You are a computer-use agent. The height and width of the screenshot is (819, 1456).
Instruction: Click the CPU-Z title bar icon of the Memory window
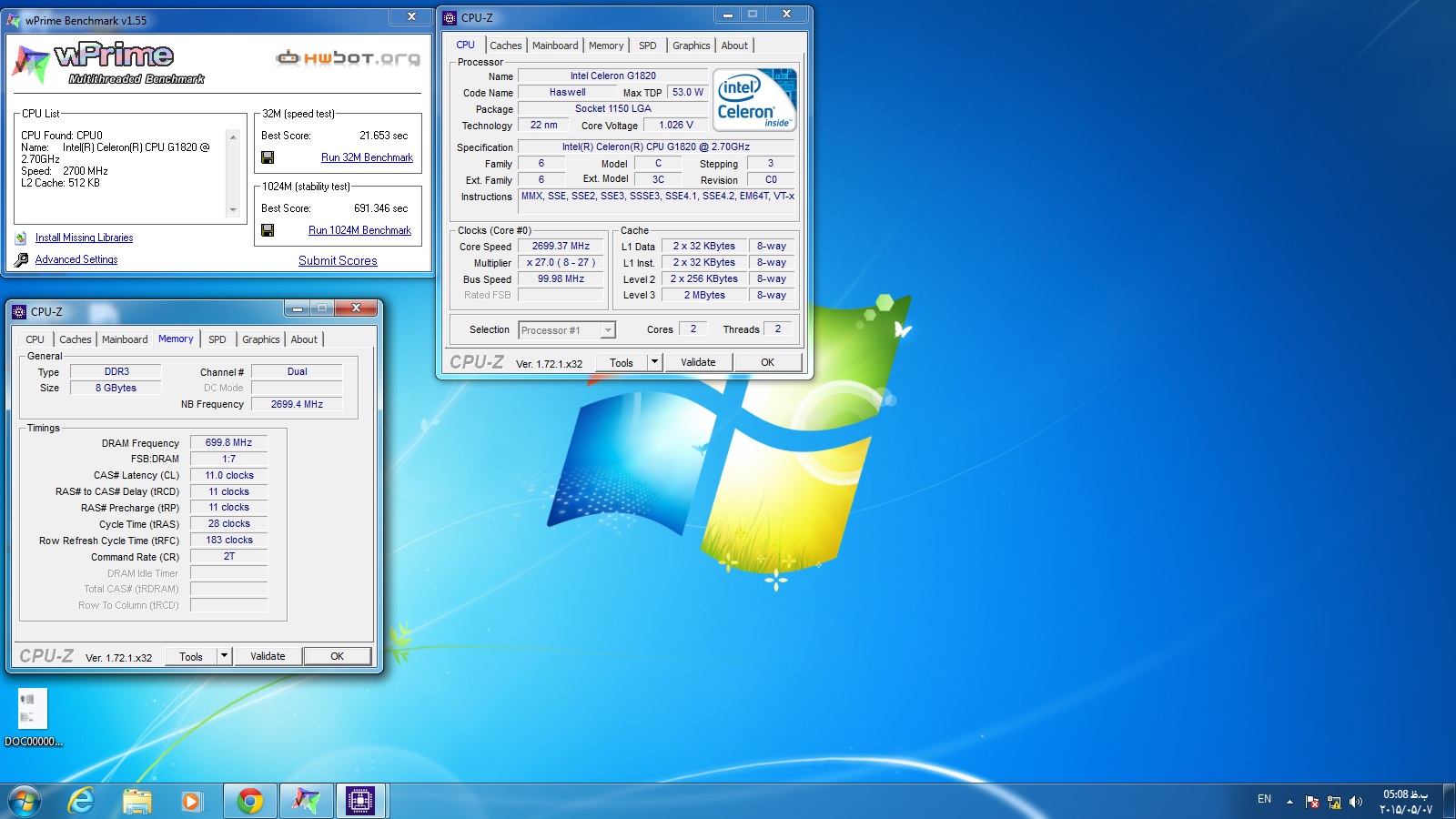point(19,311)
